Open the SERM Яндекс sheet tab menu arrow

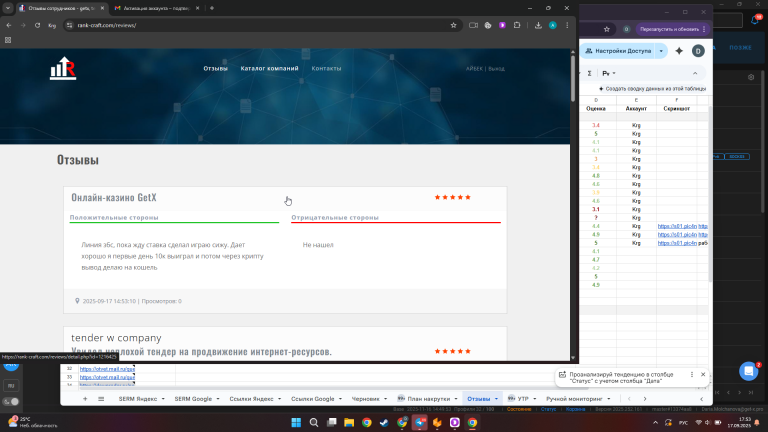[x=163, y=399]
